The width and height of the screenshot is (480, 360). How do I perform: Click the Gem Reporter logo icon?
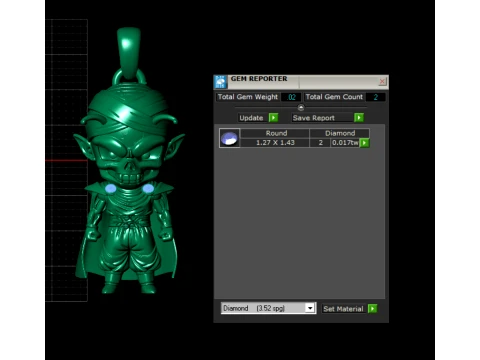click(220, 82)
